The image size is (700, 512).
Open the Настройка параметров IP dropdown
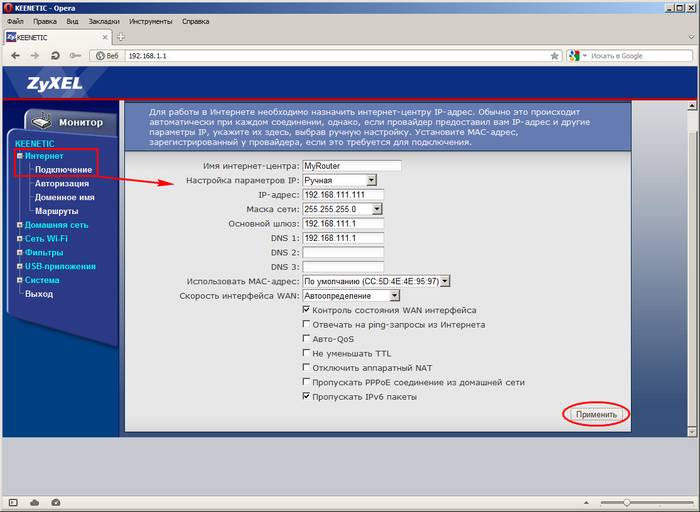[x=370, y=180]
